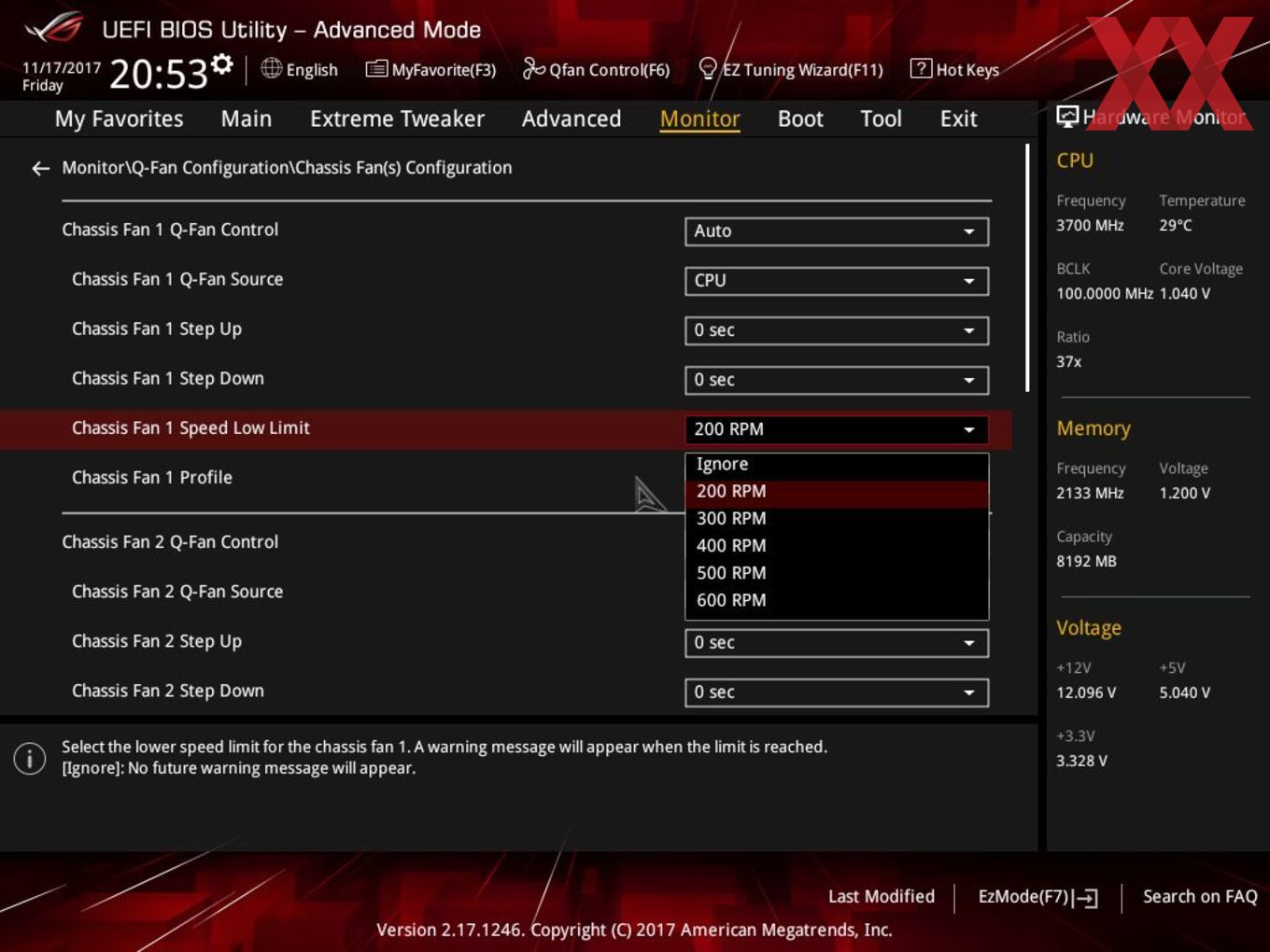Open the Tool tab
The height and width of the screenshot is (952, 1270).
[x=881, y=119]
